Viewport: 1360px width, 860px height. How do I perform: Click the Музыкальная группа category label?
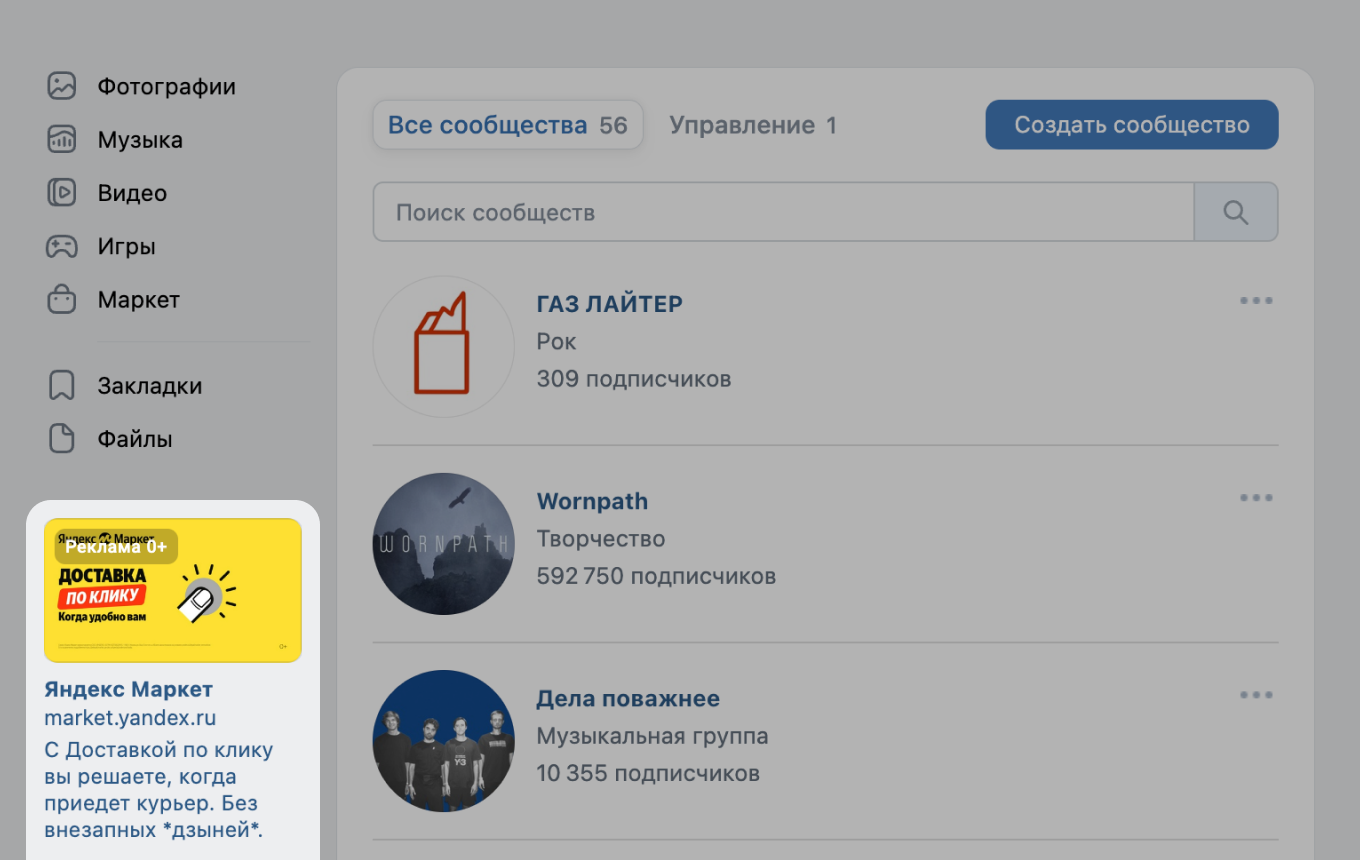[x=653, y=736]
